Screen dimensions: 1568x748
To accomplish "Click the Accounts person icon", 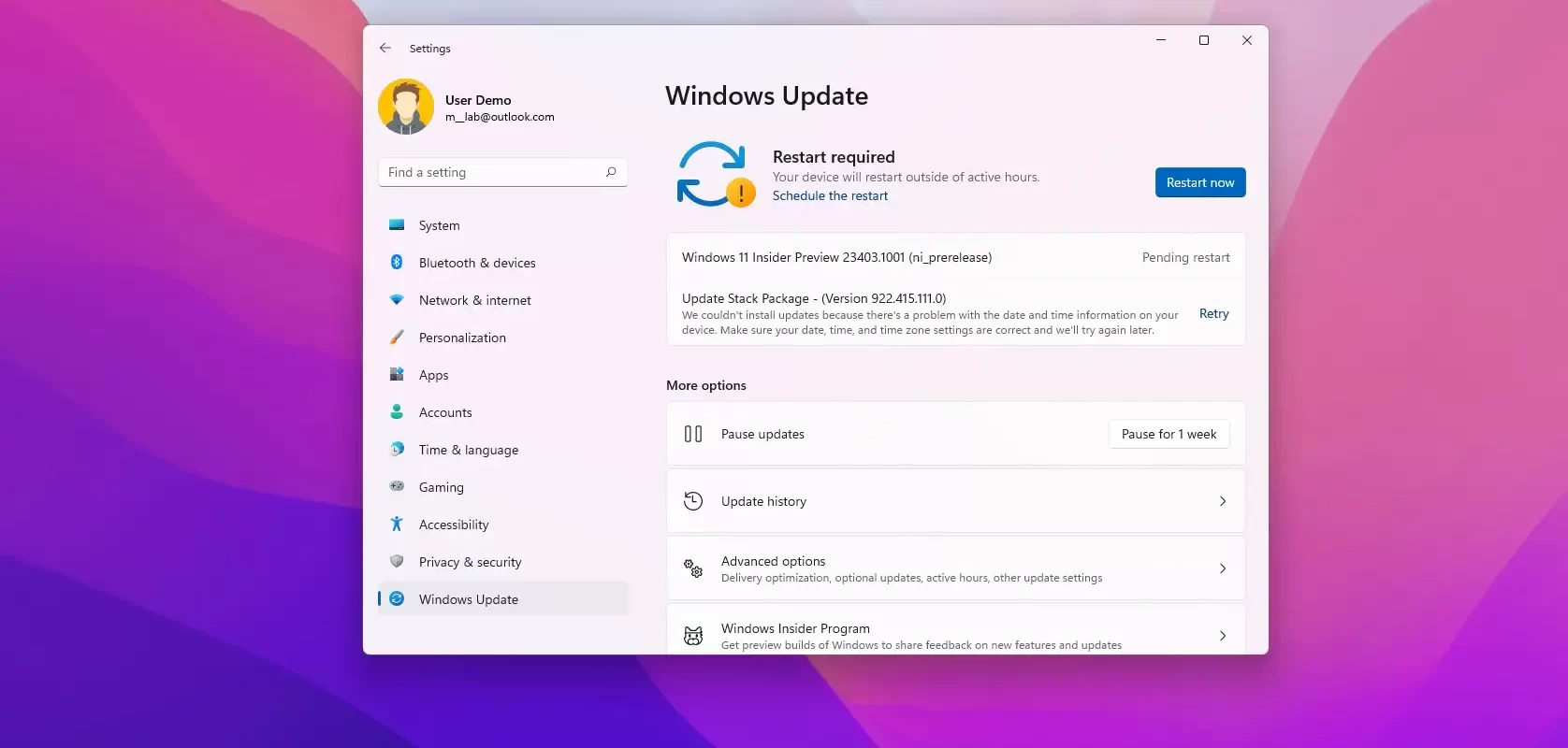I will point(397,412).
